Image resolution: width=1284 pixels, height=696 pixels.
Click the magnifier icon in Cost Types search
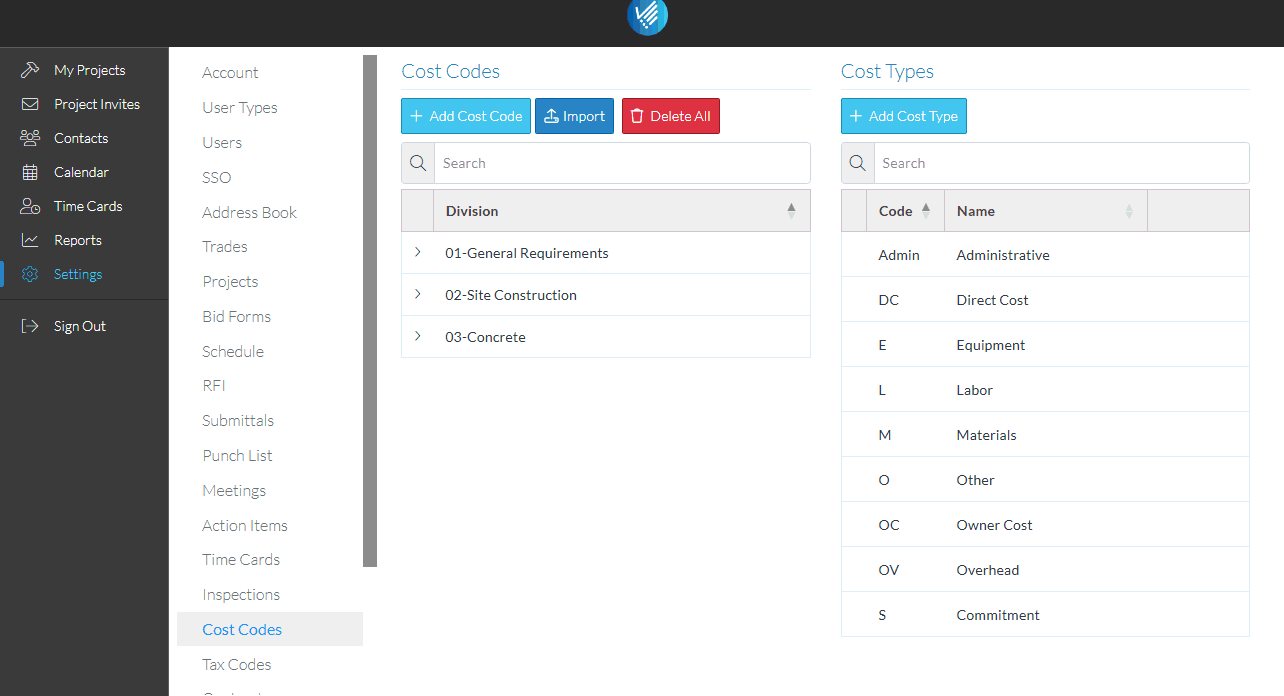(858, 163)
